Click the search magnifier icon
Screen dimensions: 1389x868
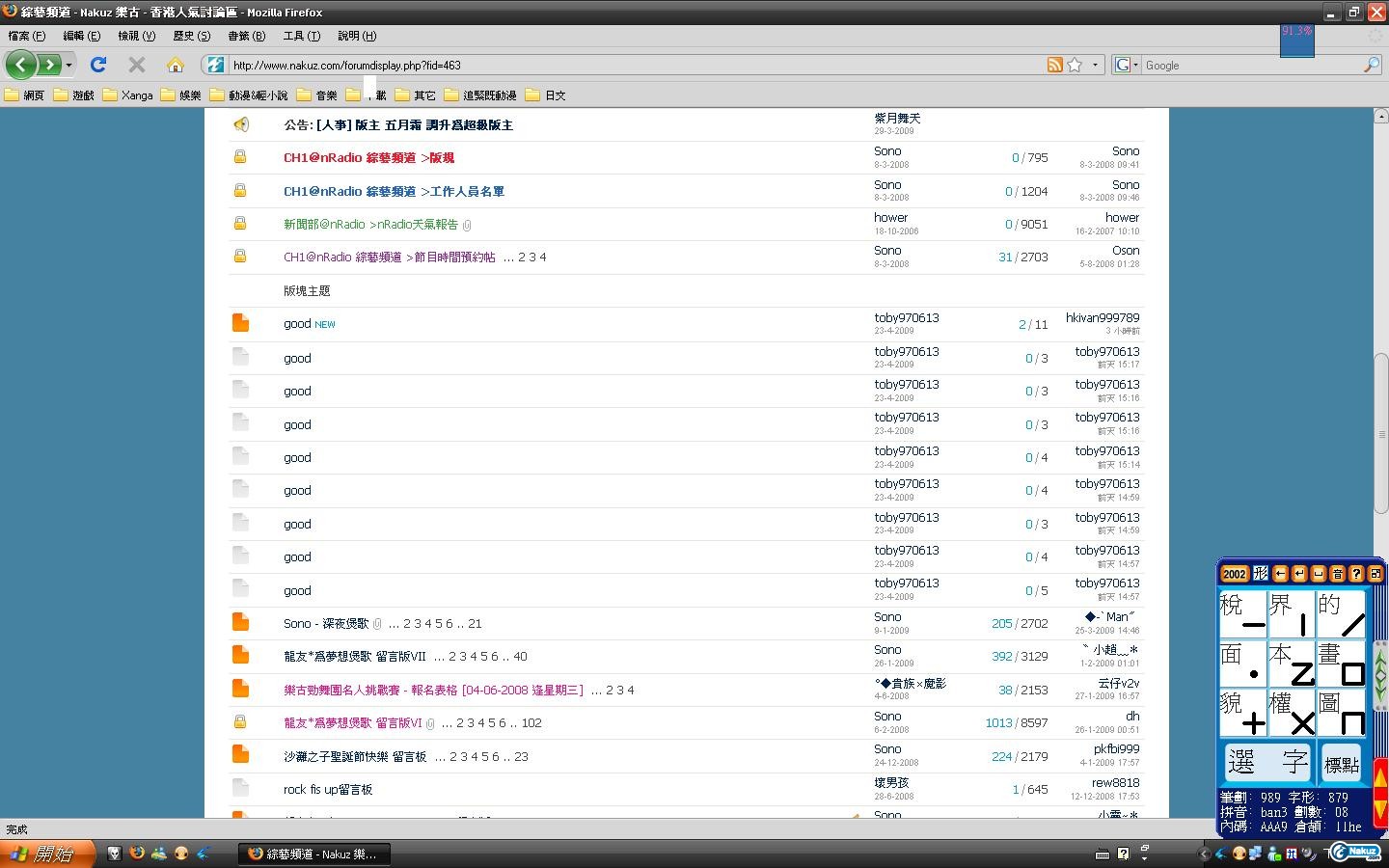pos(1371,65)
